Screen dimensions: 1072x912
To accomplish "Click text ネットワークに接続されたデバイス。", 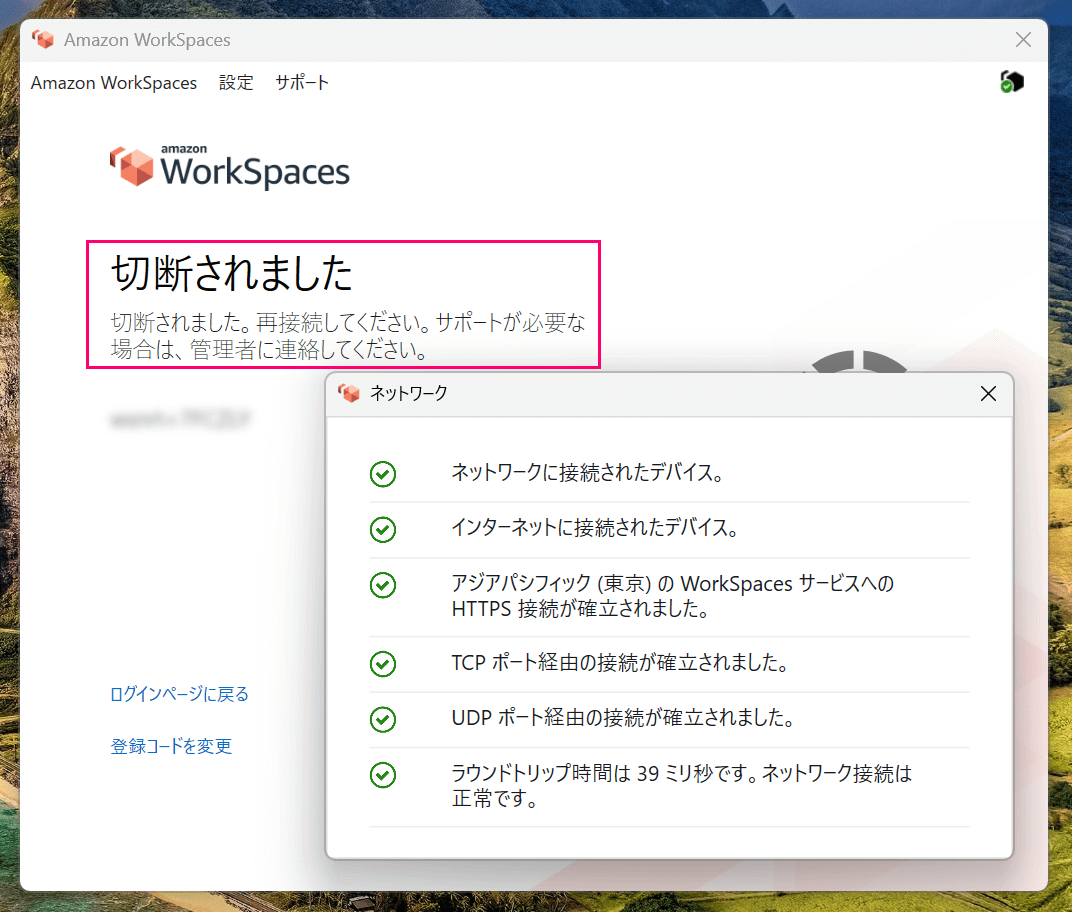I will point(587,472).
